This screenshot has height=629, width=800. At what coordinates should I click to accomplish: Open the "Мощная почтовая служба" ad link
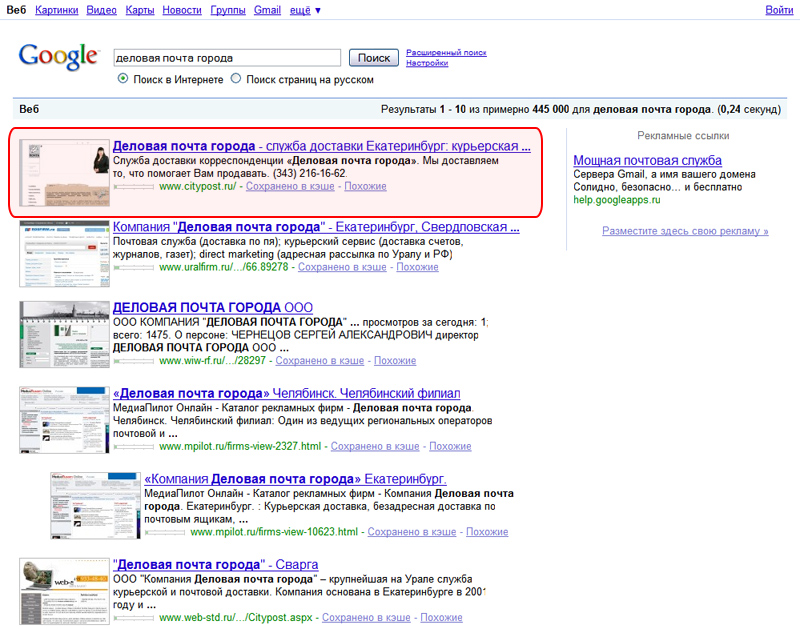(647, 160)
